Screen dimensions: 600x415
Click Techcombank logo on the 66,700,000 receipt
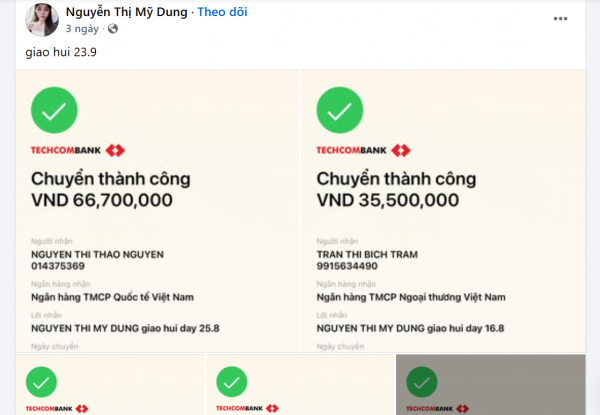[79, 150]
